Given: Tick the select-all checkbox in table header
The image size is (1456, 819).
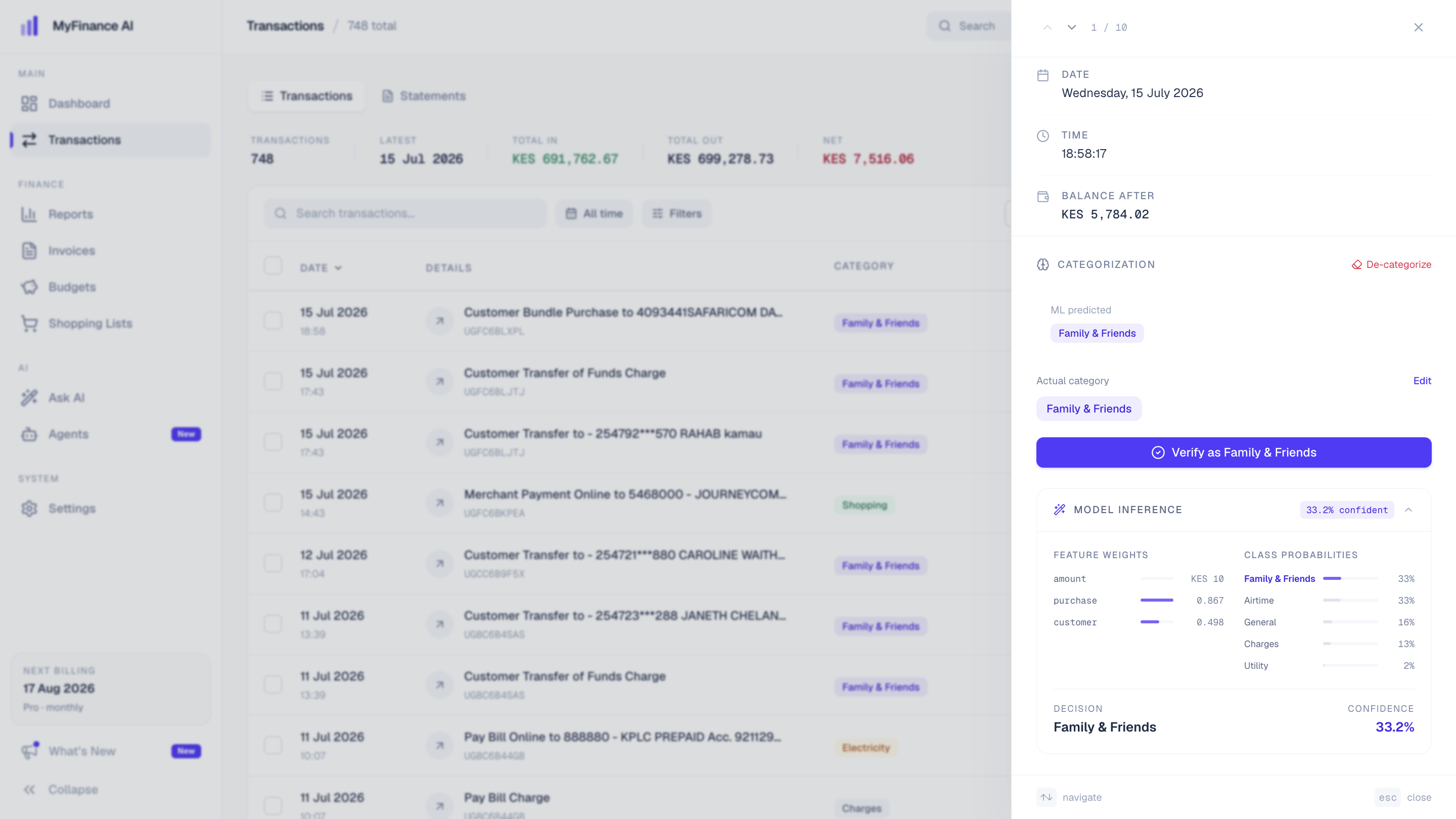Looking at the screenshot, I should [x=273, y=265].
